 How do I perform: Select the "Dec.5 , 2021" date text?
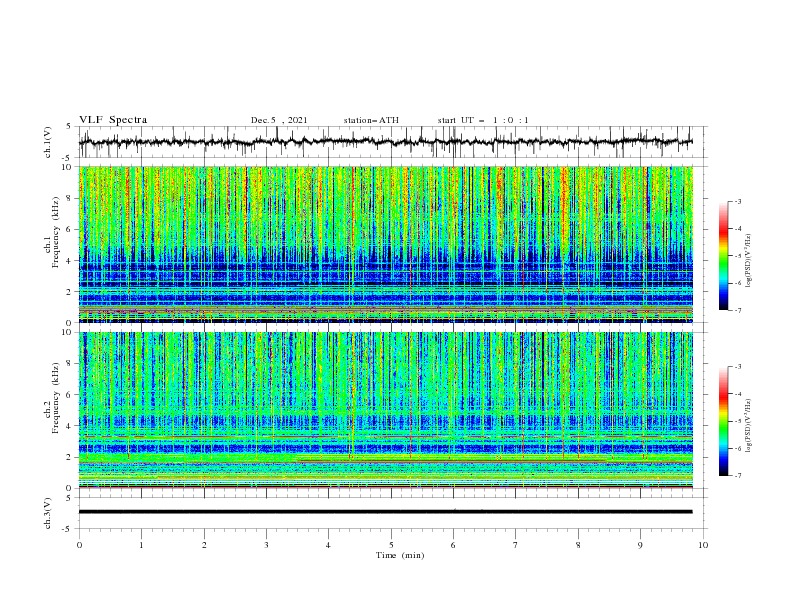pyautogui.click(x=279, y=120)
